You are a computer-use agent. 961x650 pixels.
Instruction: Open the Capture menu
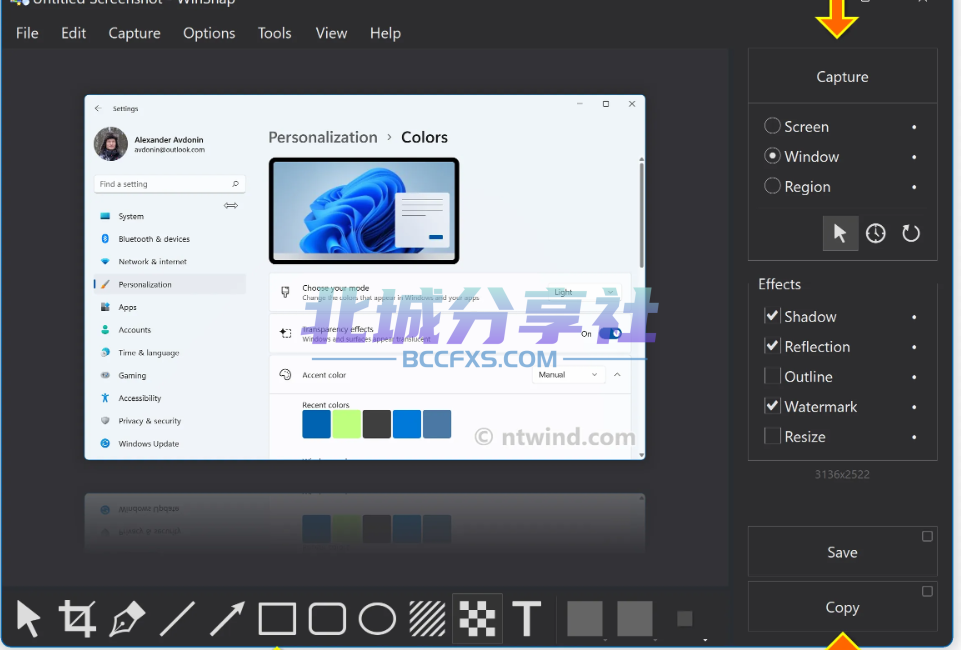134,33
